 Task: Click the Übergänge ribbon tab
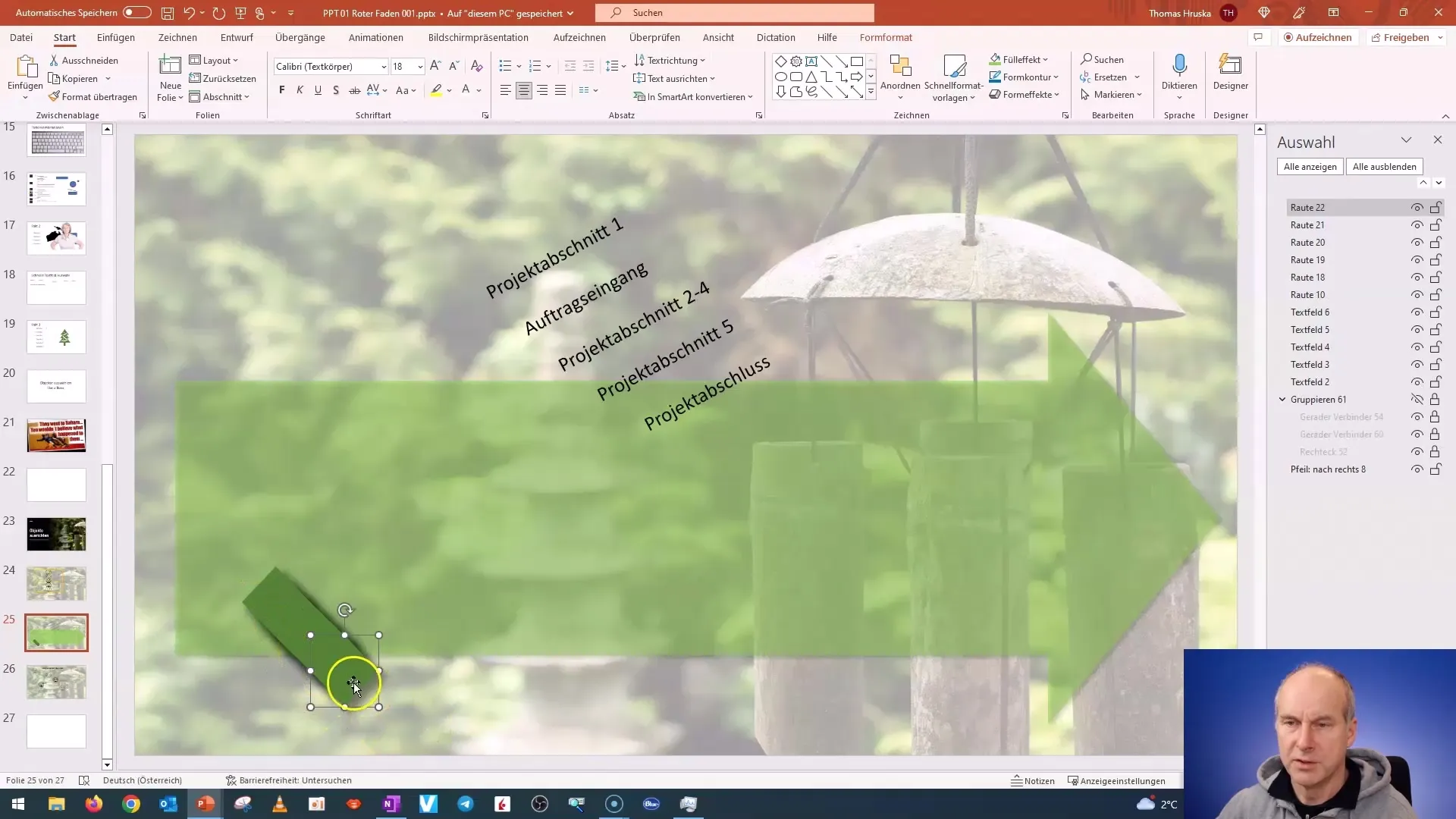299,38
